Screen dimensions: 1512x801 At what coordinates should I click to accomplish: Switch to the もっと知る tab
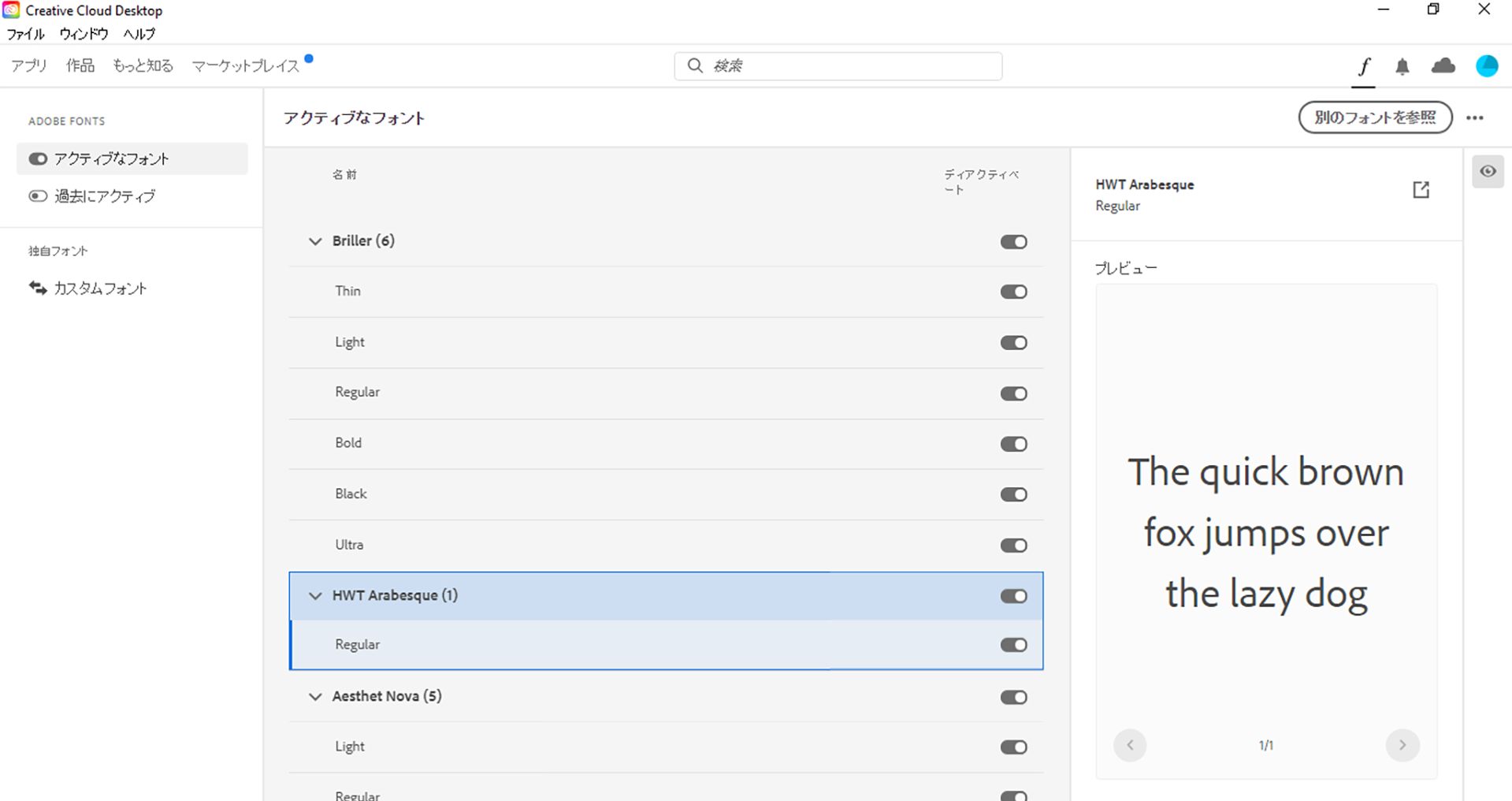tap(143, 65)
